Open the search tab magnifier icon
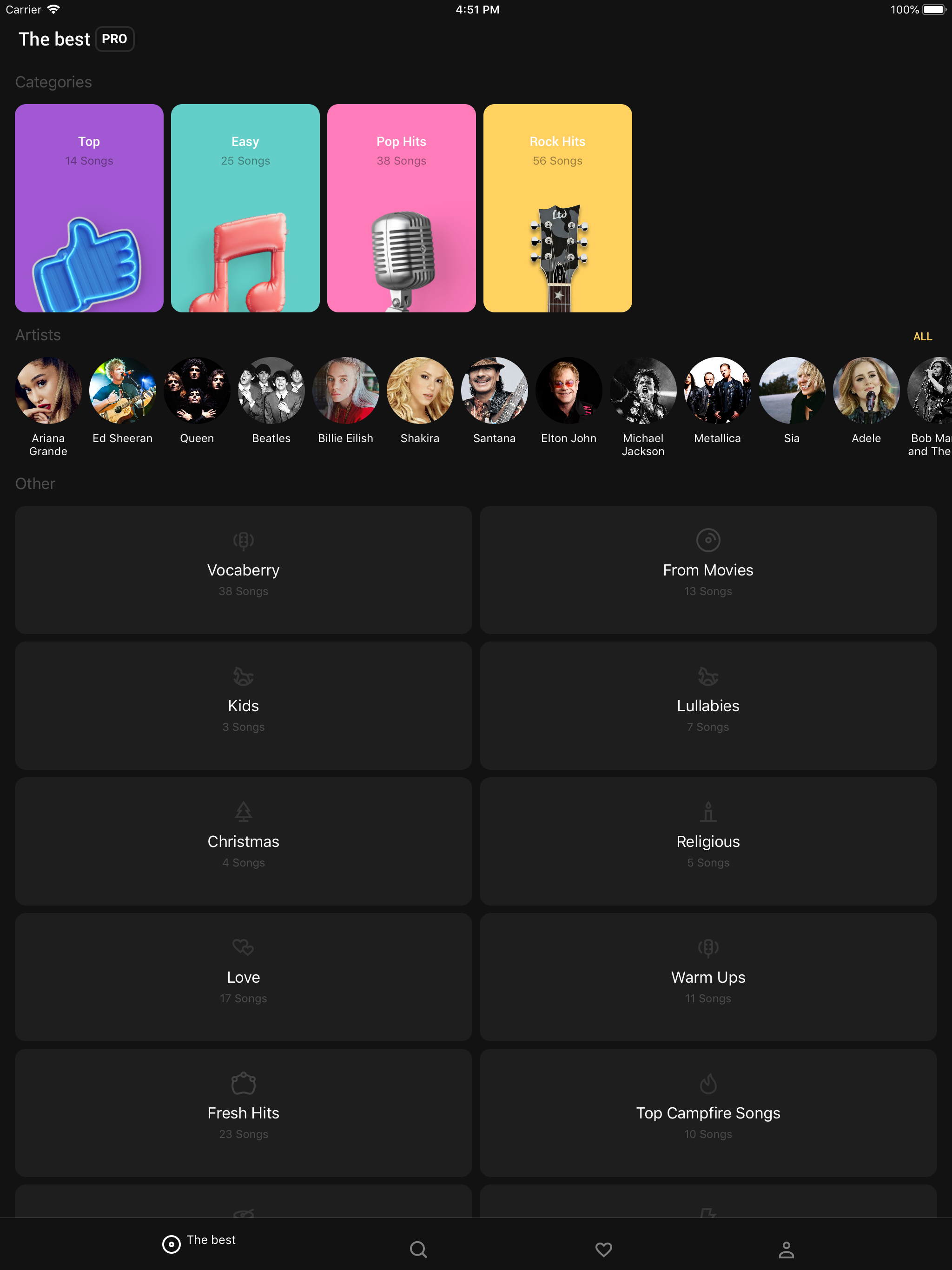This screenshot has width=952, height=1270. (418, 1250)
